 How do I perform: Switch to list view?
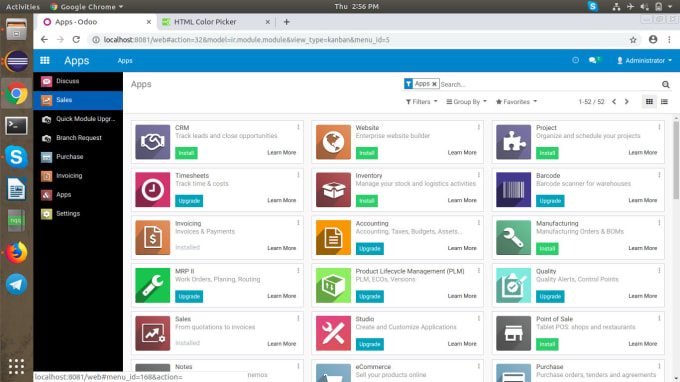(664, 101)
